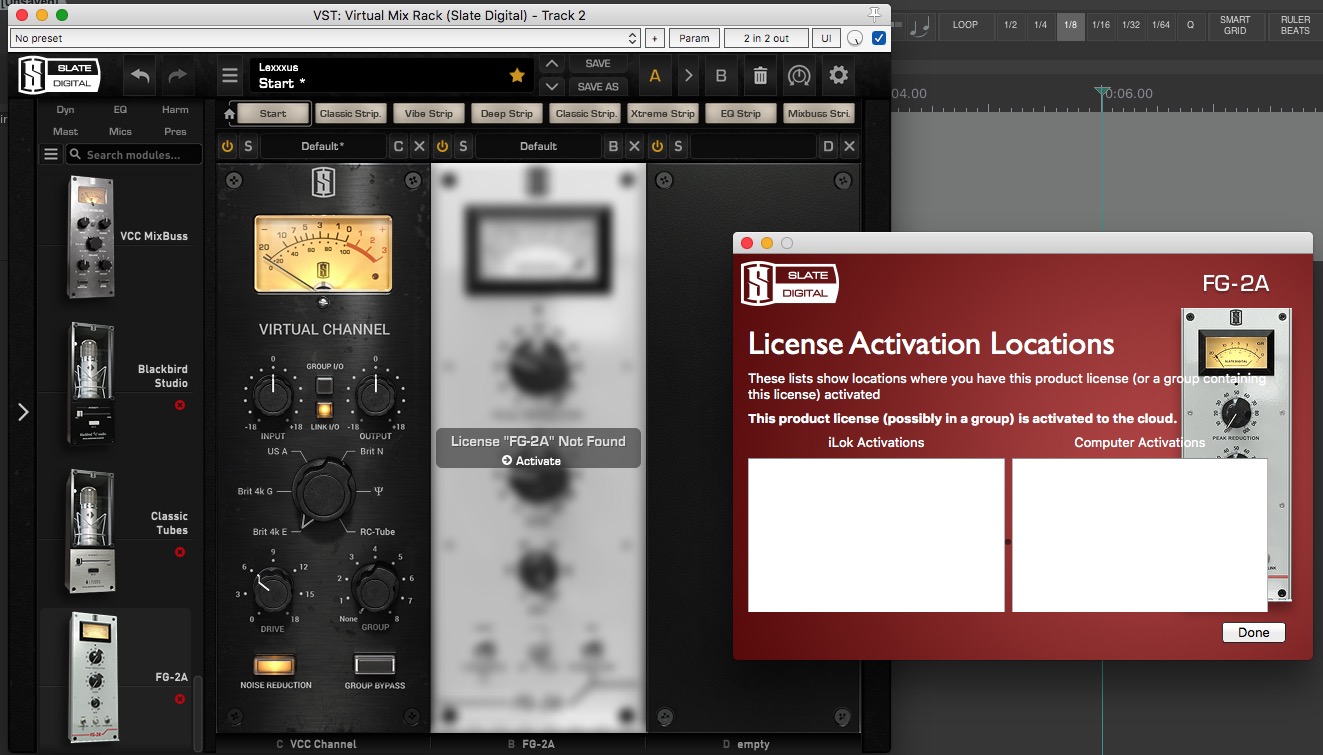Select the Classic Tubes module thumbnail
The height and width of the screenshot is (755, 1323).
click(91, 531)
